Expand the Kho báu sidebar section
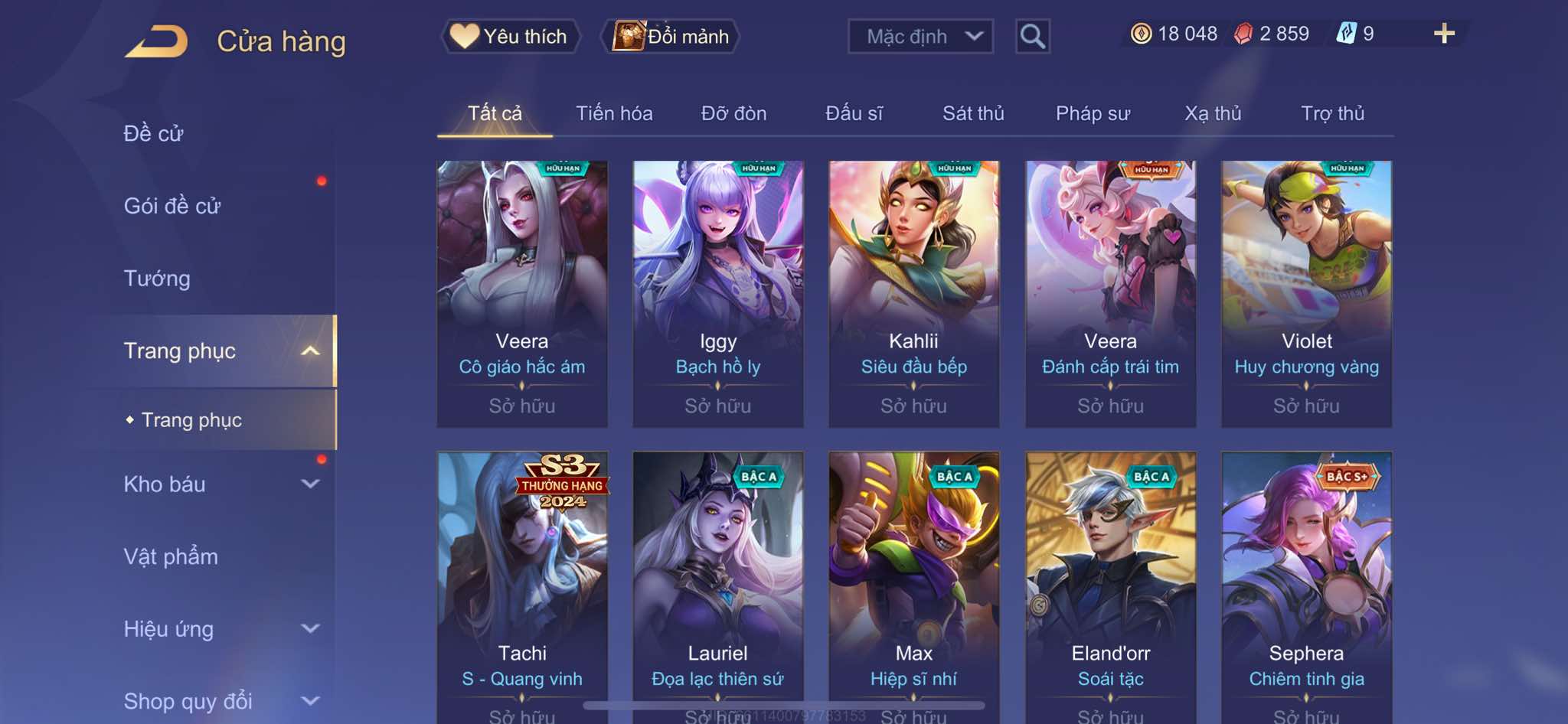Screen dimensions: 1568x724 (x=310, y=484)
